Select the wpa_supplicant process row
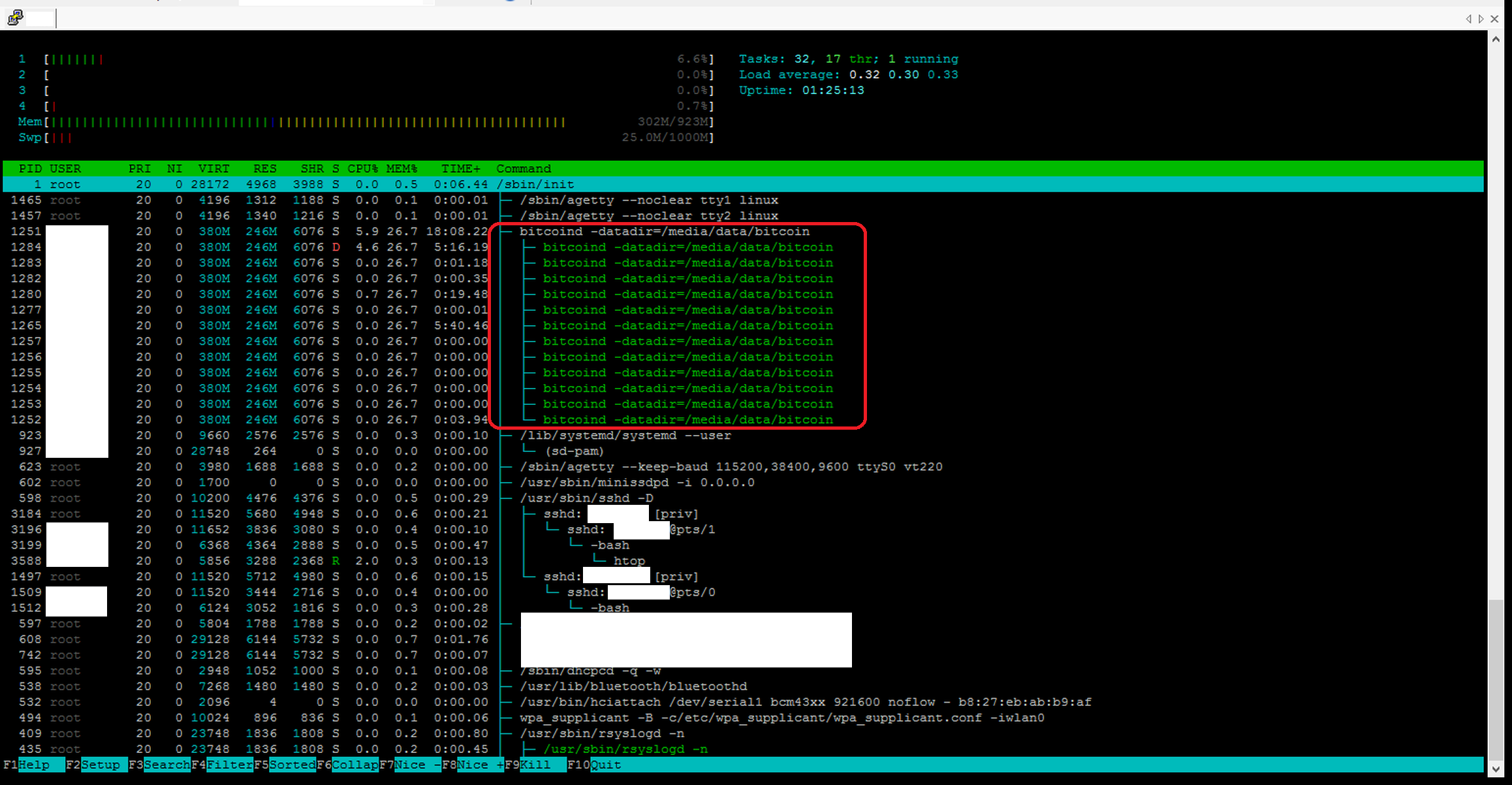Screen dimensions: 1512x785 (x=743, y=717)
